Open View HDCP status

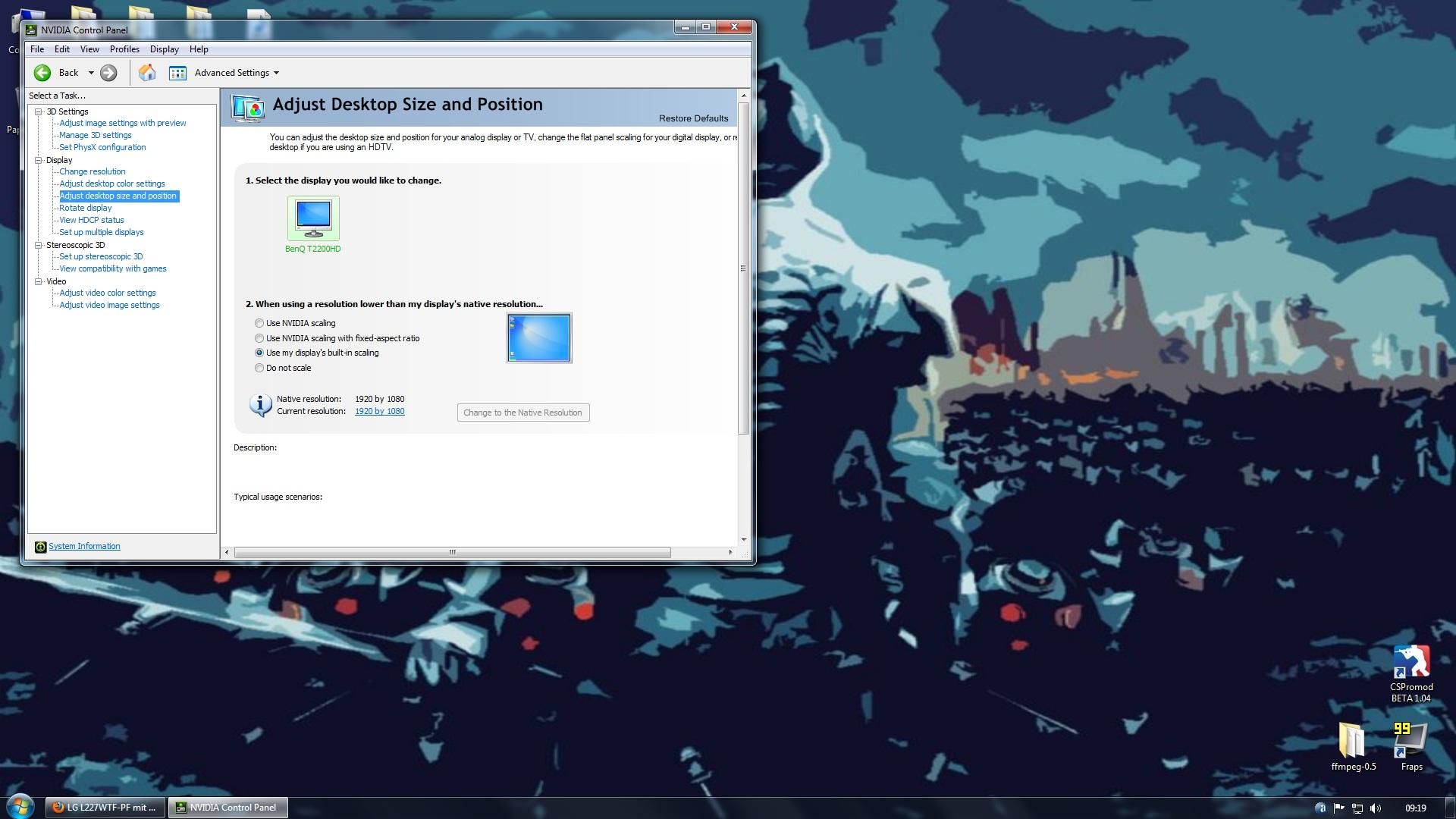92,221
